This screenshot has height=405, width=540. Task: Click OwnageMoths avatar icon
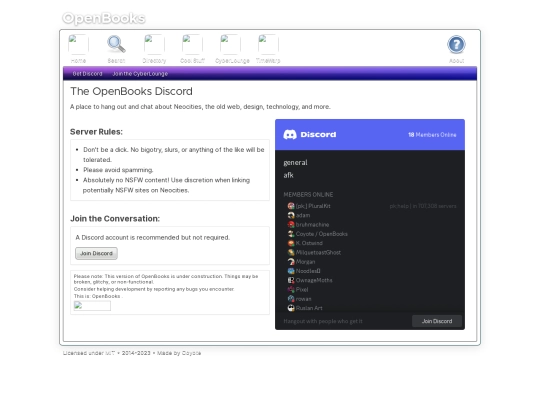click(291, 280)
